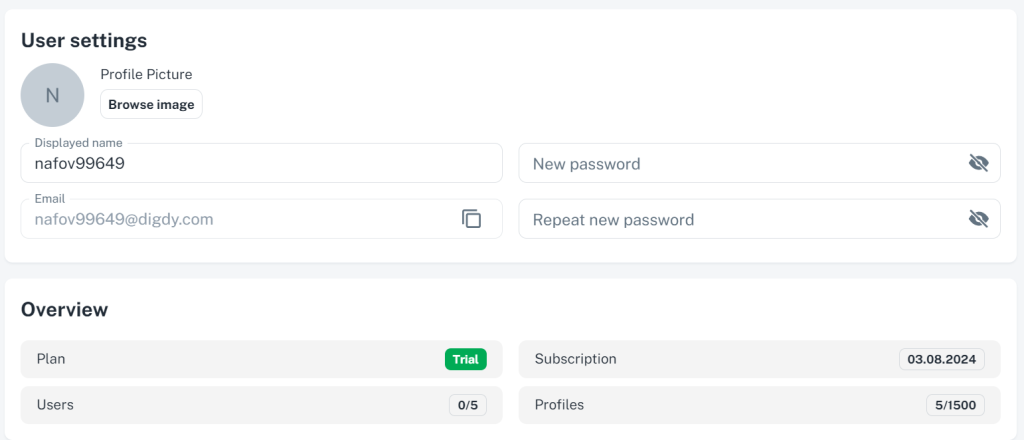The width and height of the screenshot is (1024, 440).
Task: Select the Plan row label
Action: coord(51,359)
